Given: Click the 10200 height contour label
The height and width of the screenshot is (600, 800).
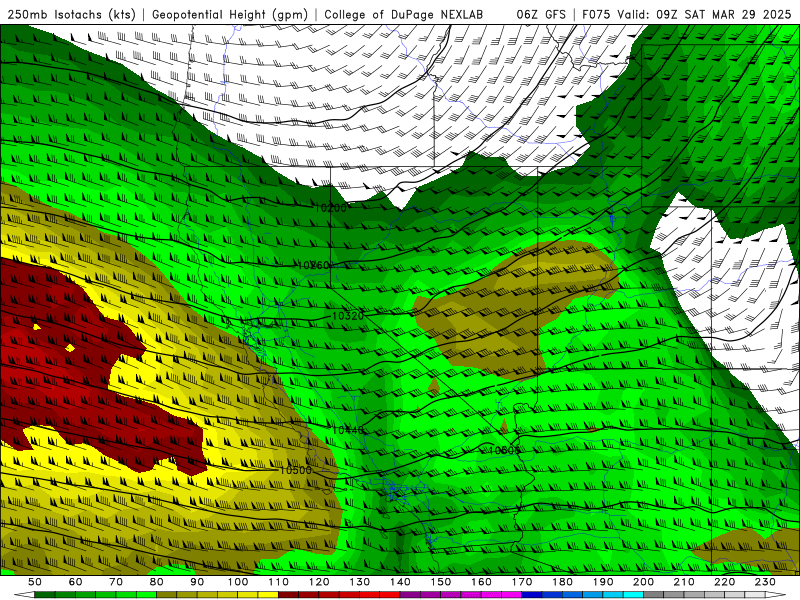Looking at the screenshot, I should 330,208.
